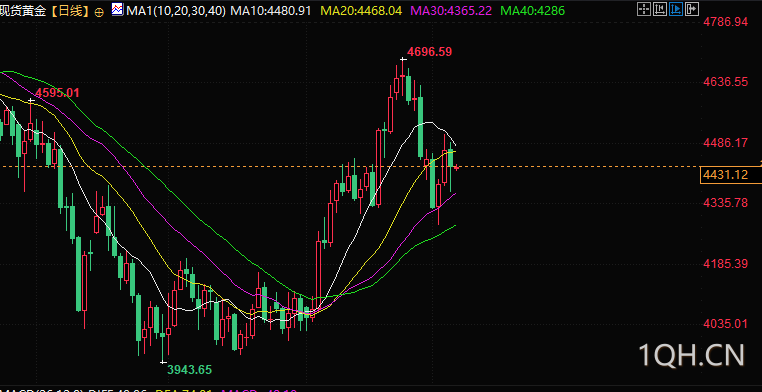Click the 4035.01 price axis label

click(726, 324)
